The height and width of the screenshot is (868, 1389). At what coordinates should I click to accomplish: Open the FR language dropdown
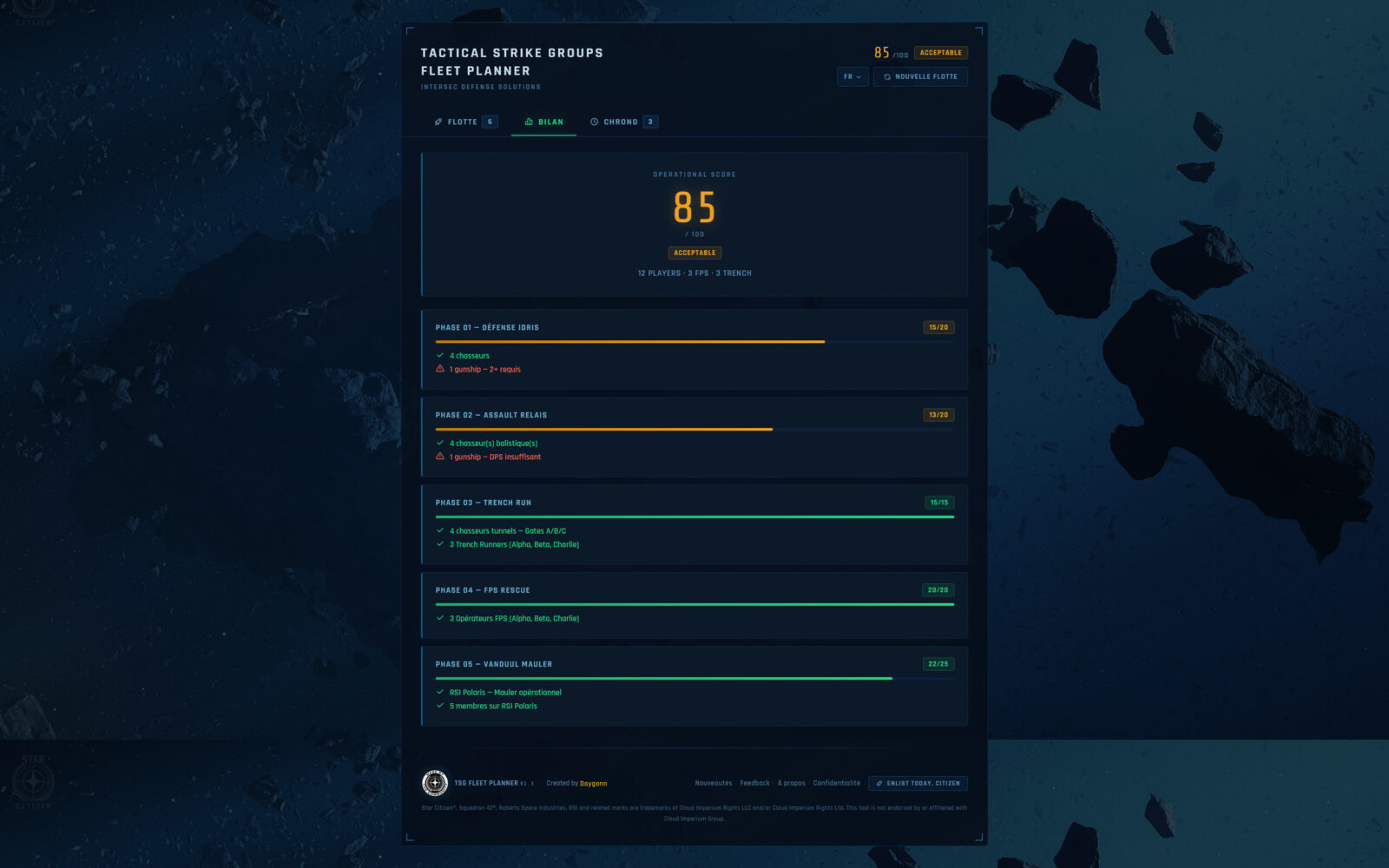[x=852, y=76]
